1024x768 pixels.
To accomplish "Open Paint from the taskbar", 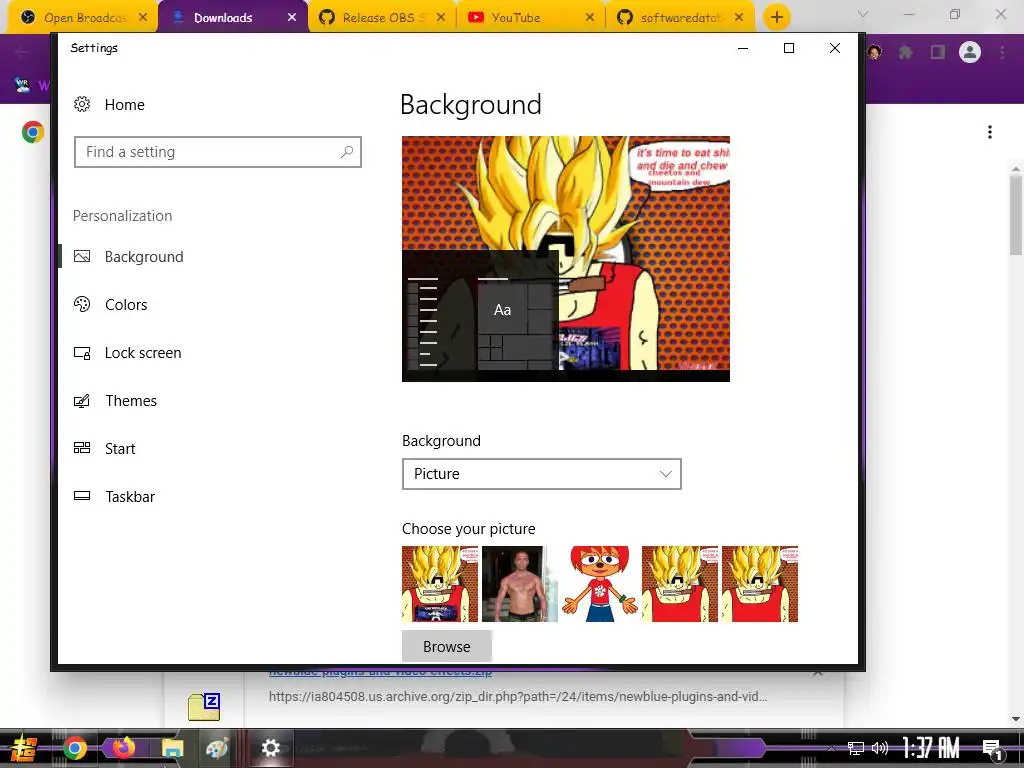I will (x=216, y=748).
